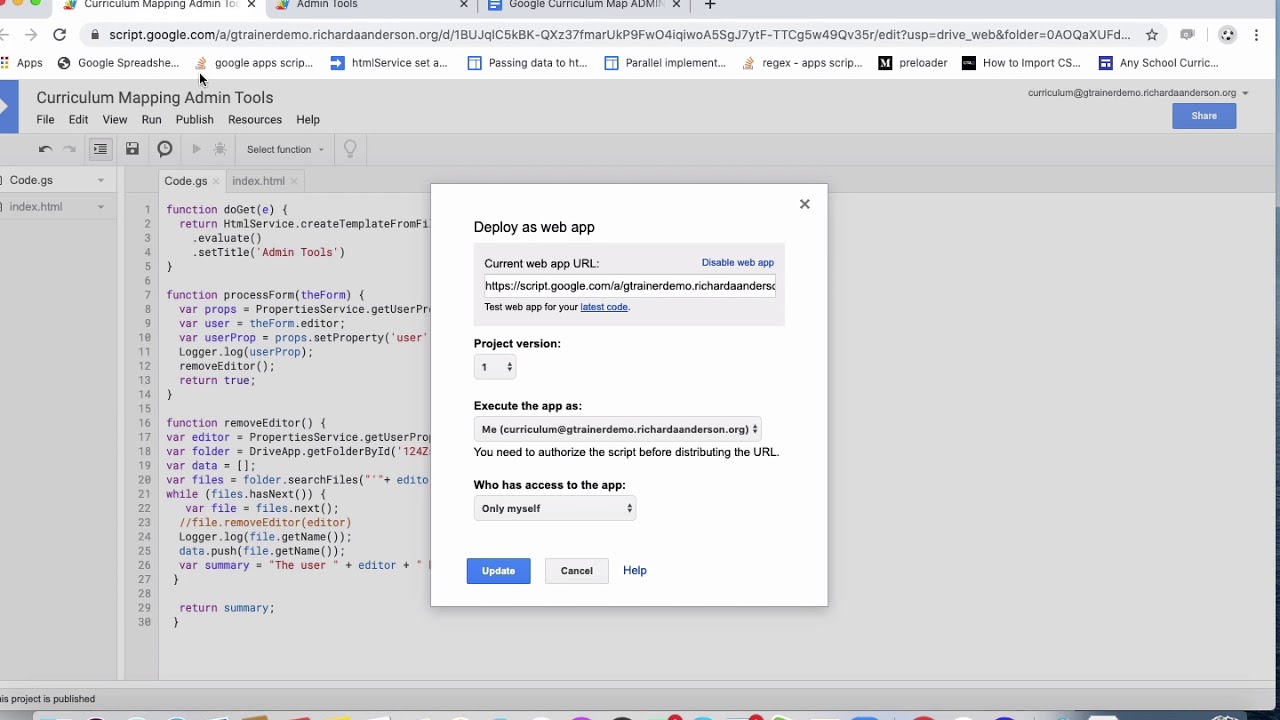Switch to Code.gs editor tab
This screenshot has width=1280, height=720.
(186, 181)
